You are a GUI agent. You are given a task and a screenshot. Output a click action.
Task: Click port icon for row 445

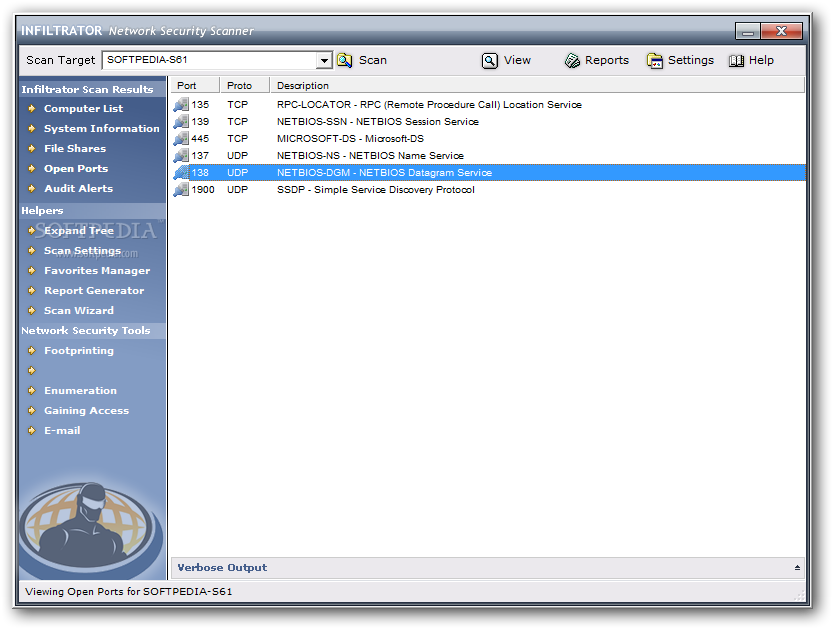[181, 139]
